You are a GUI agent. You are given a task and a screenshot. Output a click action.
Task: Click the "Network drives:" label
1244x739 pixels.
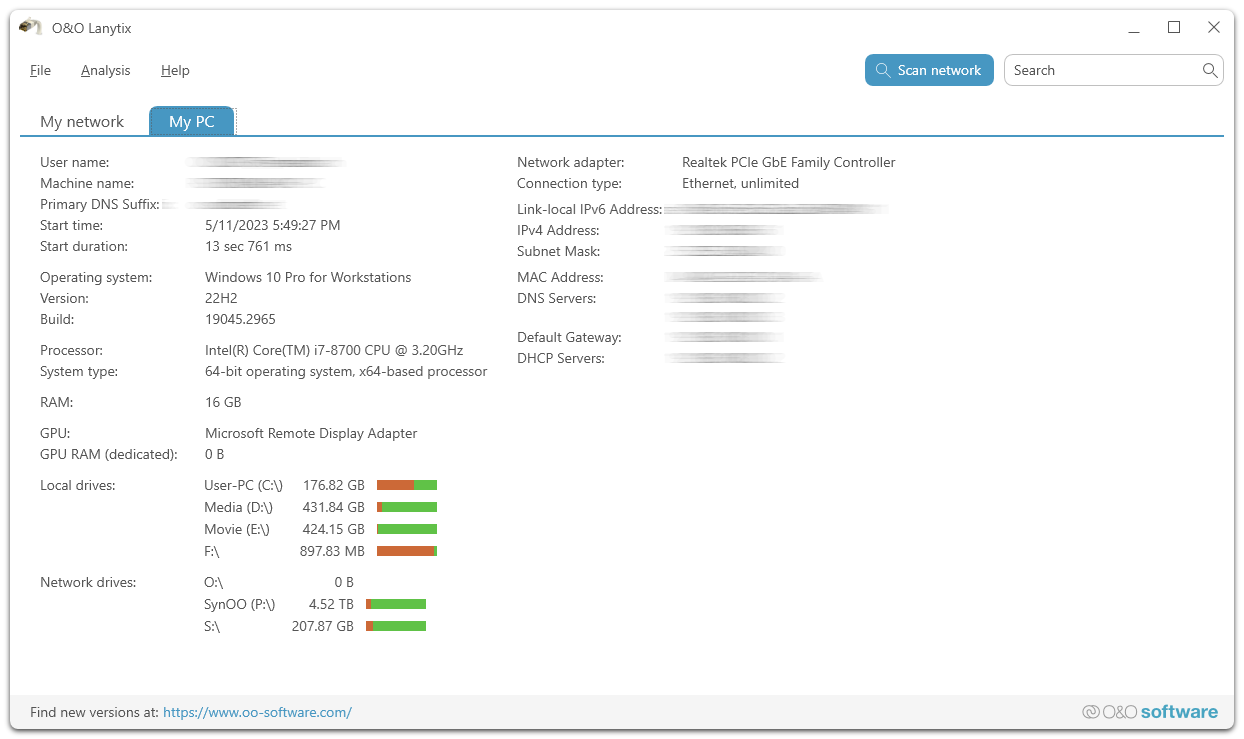pos(88,582)
